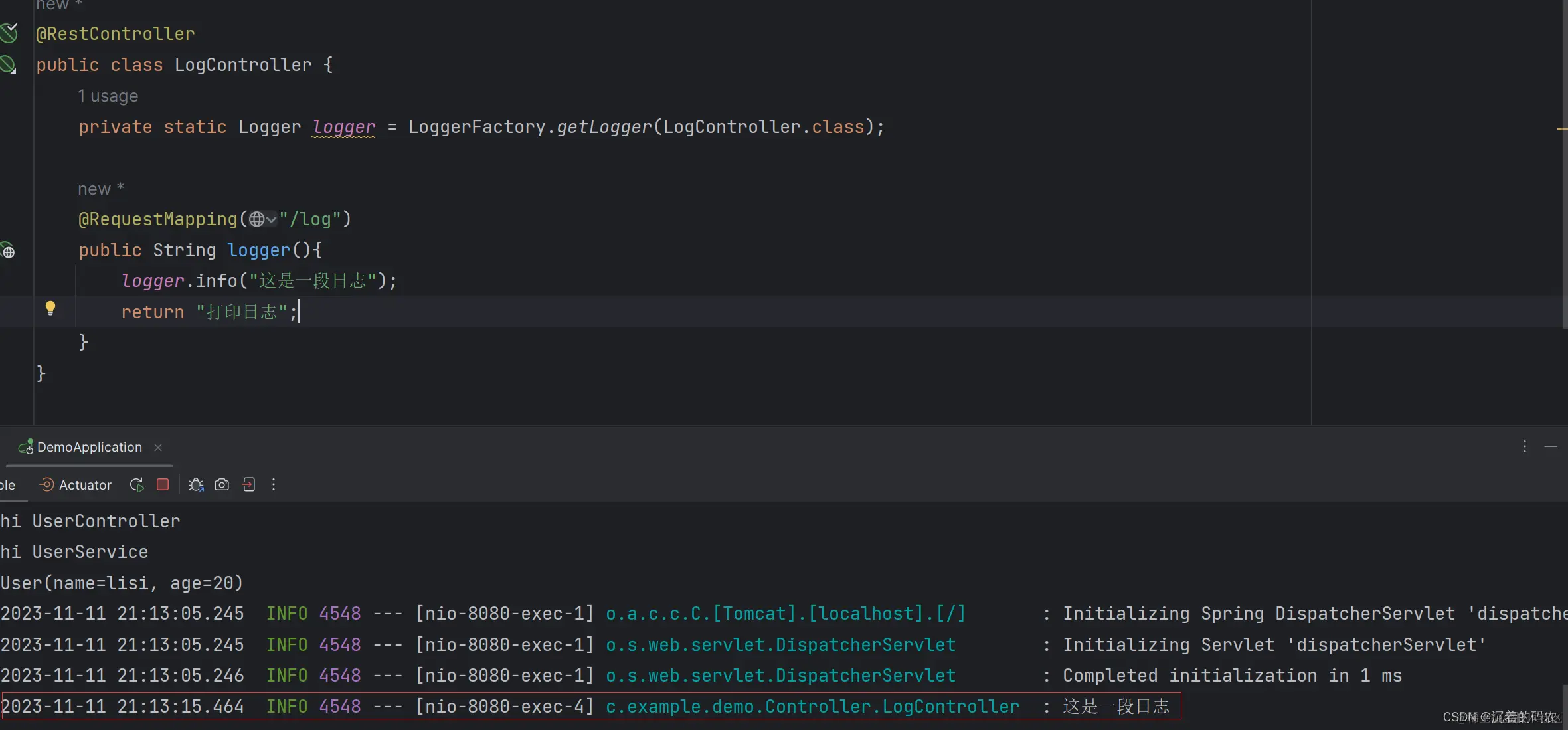Screen dimensions: 1568x730
Task: Click the gutter icon beside class LogController
Action: pyautogui.click(x=8, y=64)
